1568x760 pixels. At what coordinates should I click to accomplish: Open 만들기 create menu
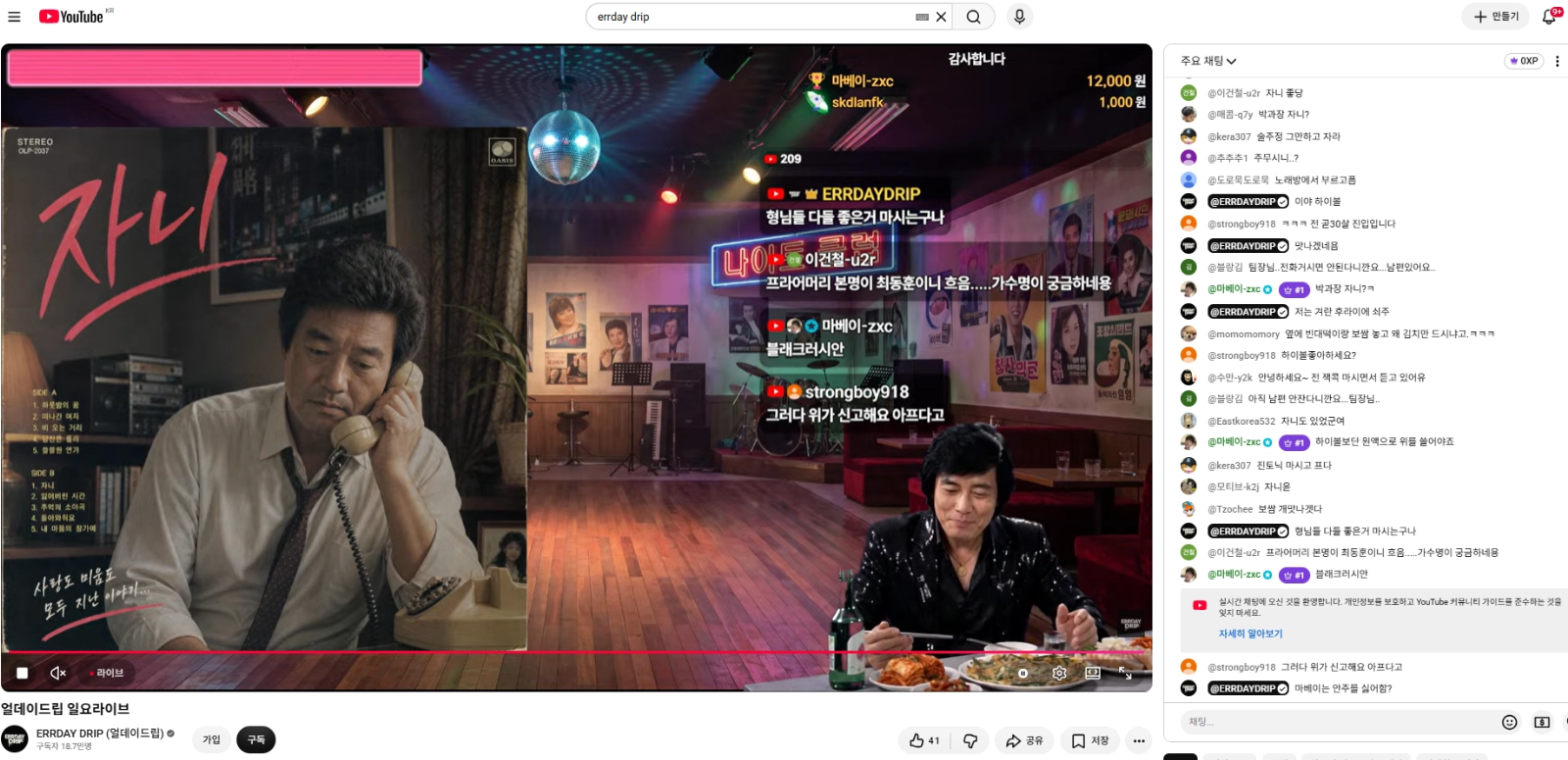tap(1495, 17)
